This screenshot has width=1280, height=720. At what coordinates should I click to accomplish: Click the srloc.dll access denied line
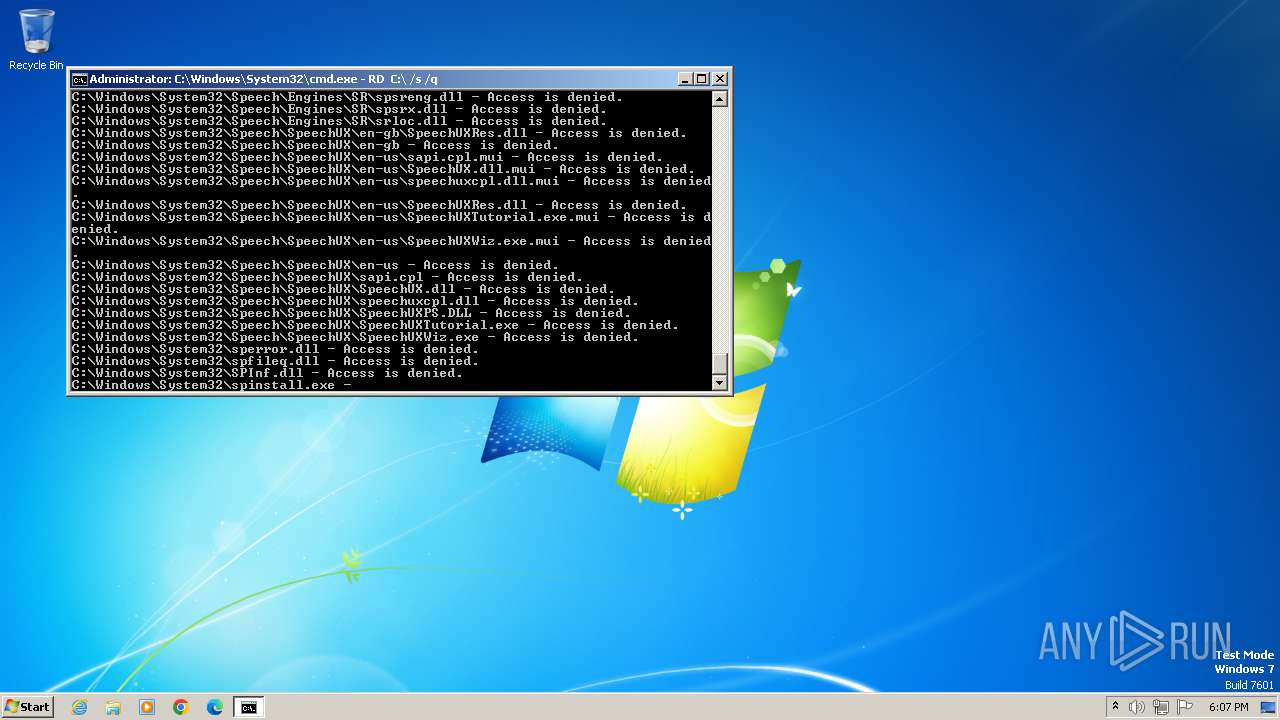point(339,121)
